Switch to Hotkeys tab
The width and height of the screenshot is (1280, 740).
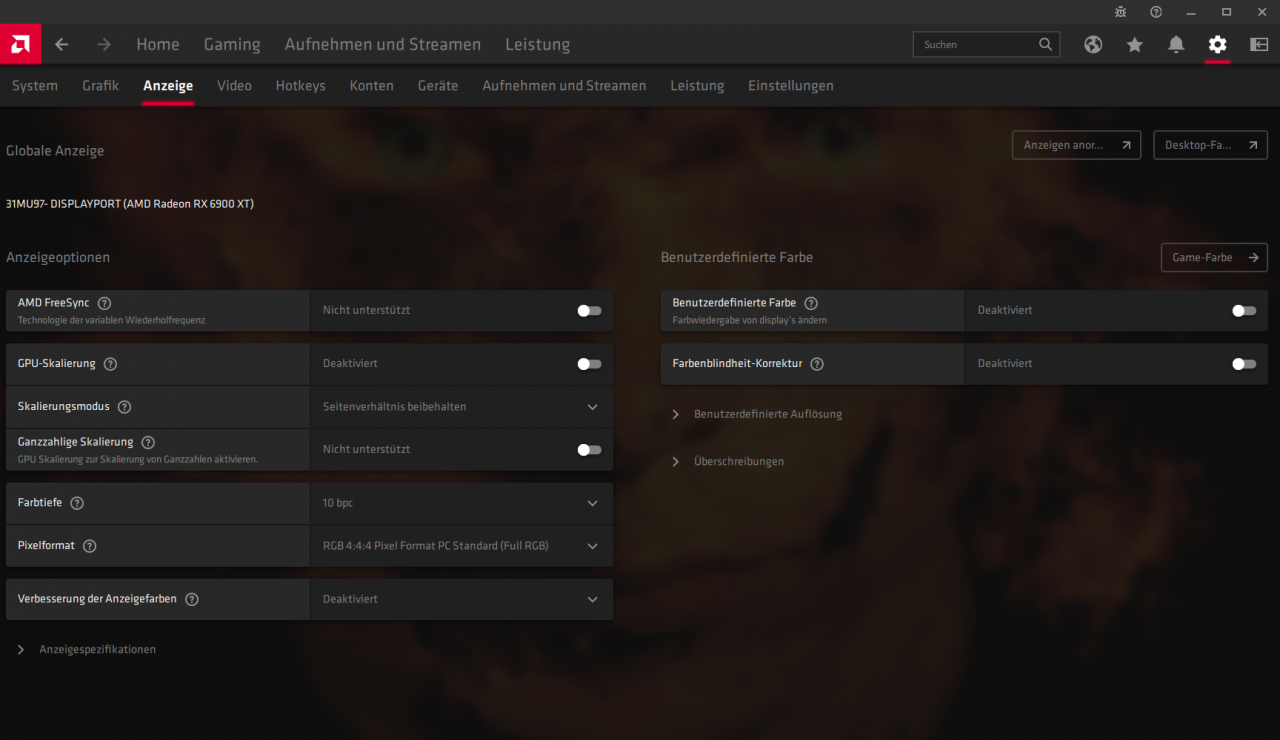(x=301, y=86)
